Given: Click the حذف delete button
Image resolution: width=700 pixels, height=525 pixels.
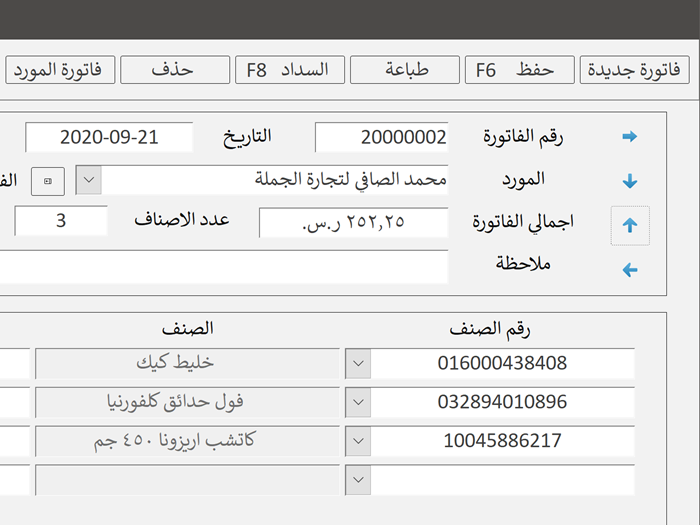Looking at the screenshot, I should coord(173,70).
